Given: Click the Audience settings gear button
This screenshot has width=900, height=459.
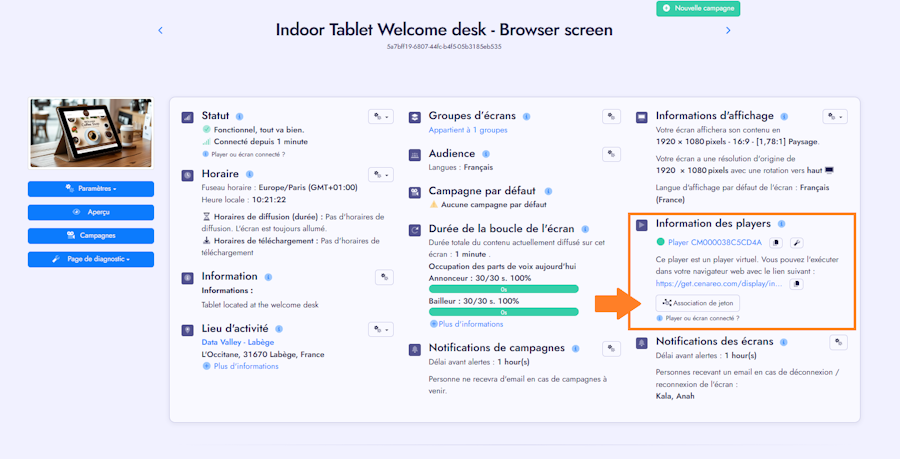Looking at the screenshot, I should pyautogui.click(x=611, y=154).
